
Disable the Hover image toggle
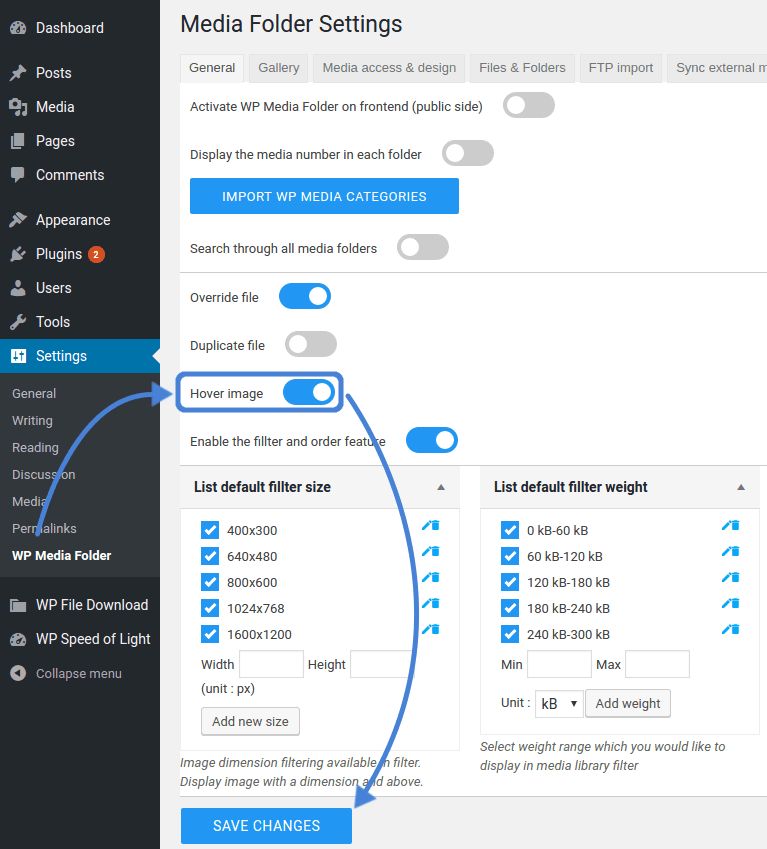(308, 393)
